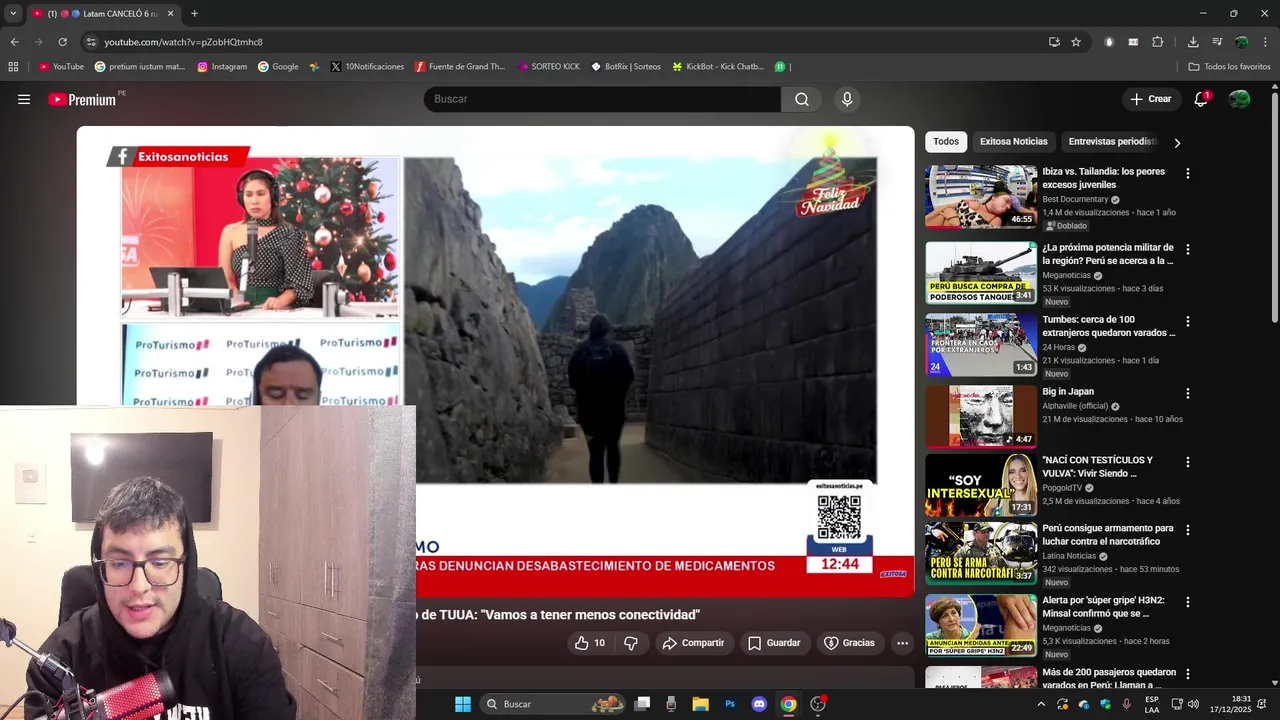This screenshot has width=1280, height=720.
Task: Open Discord from taskbar
Action: (759, 704)
